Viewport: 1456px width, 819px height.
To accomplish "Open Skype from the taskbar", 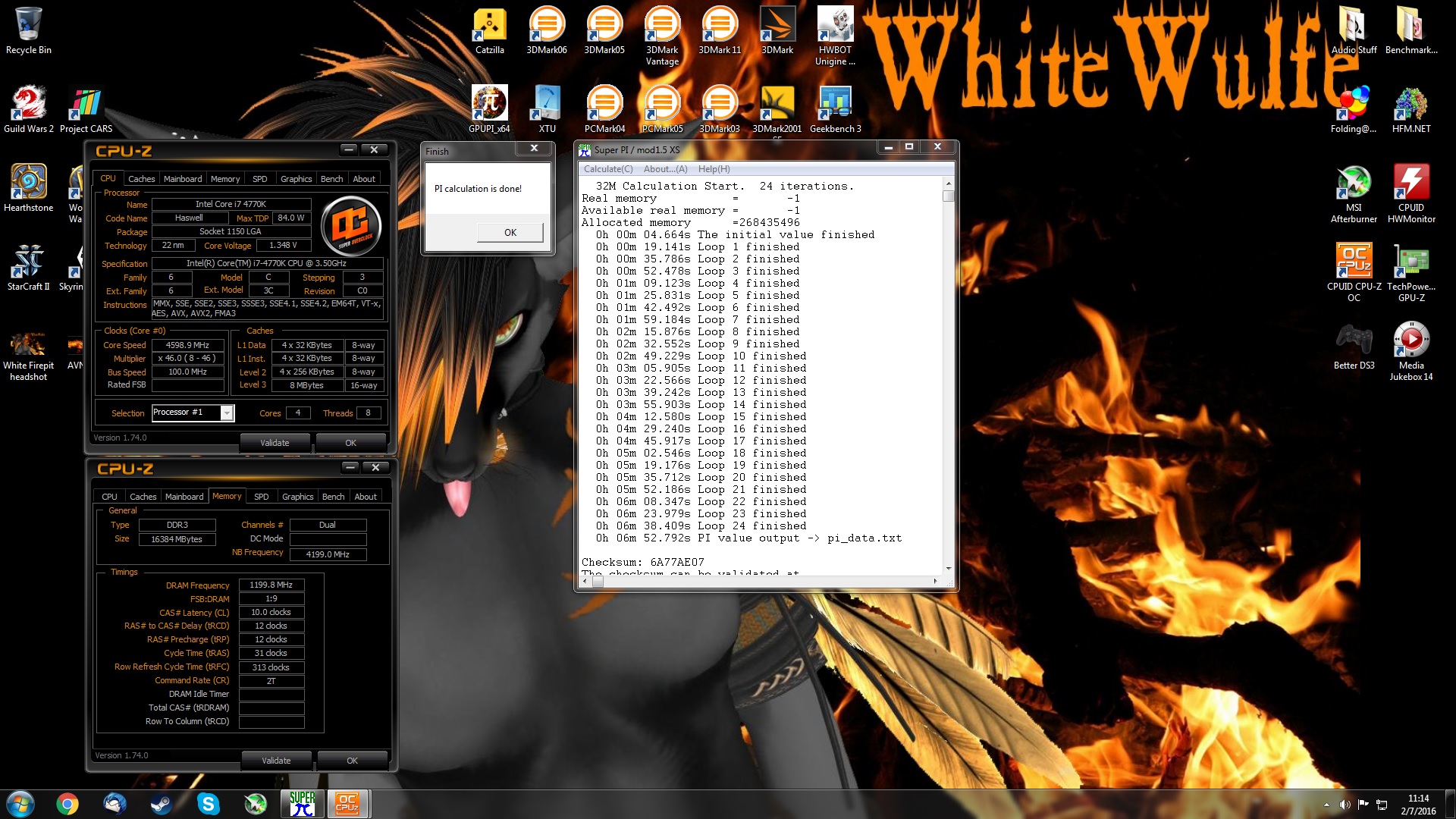I will 208,803.
